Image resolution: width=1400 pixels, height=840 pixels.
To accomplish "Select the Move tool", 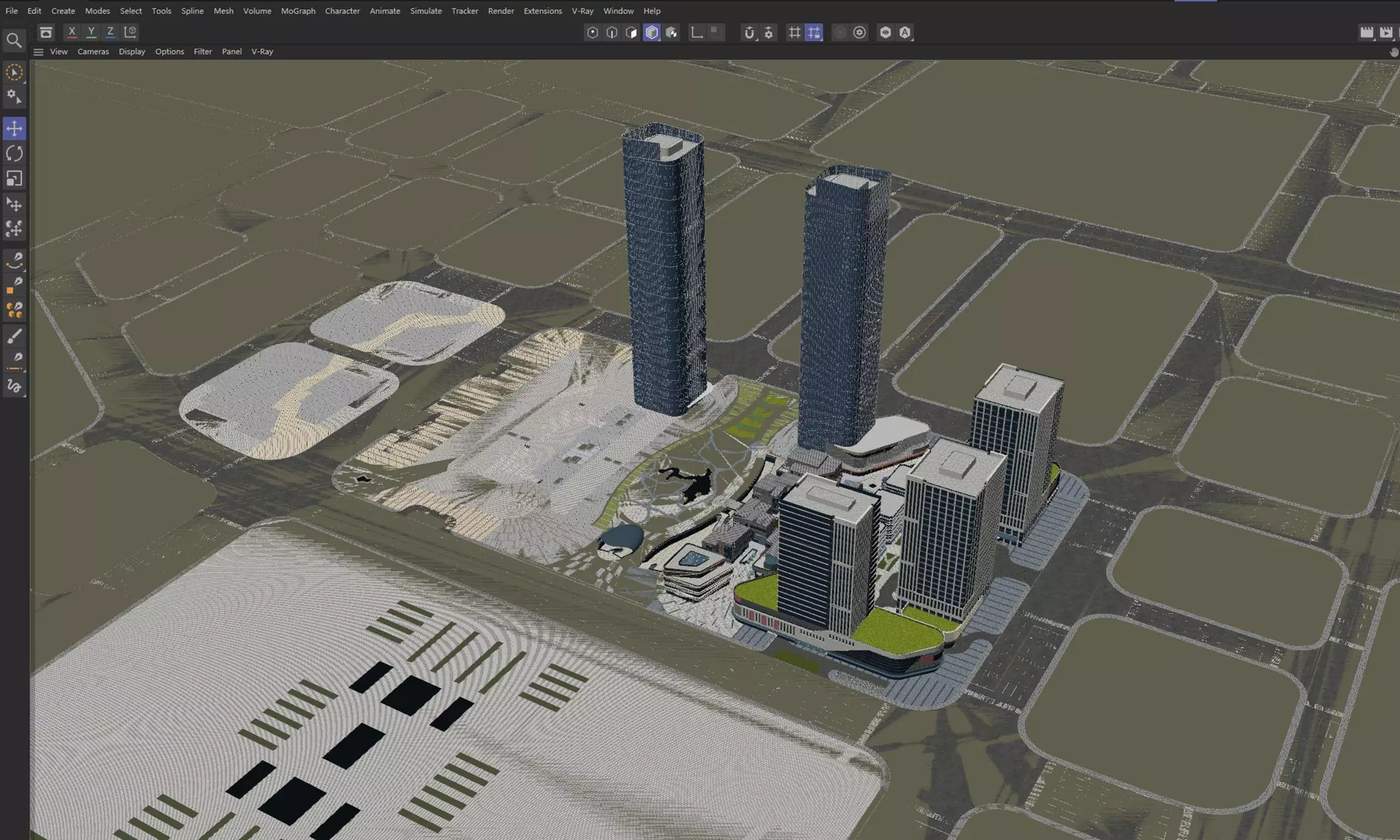I will point(14,128).
